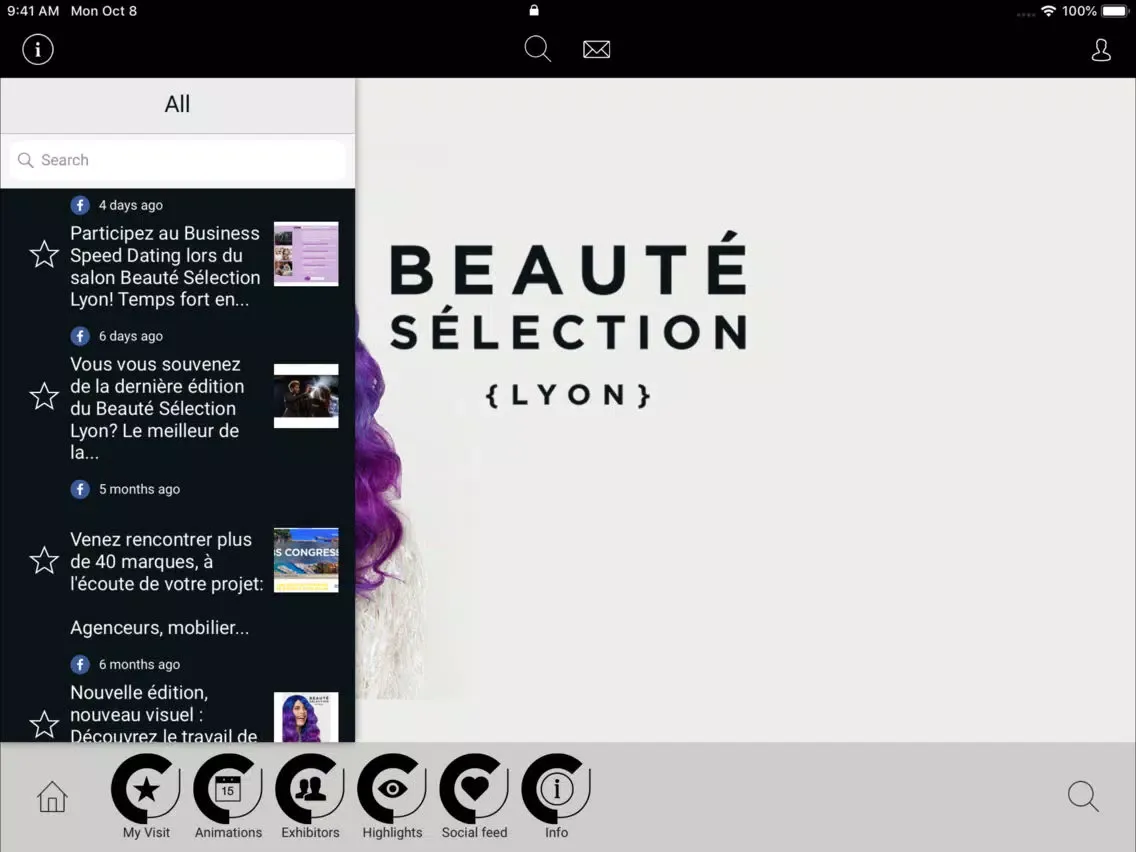The image size is (1136, 852).
Task: Star the Business Speed Dating post
Action: pos(43,255)
